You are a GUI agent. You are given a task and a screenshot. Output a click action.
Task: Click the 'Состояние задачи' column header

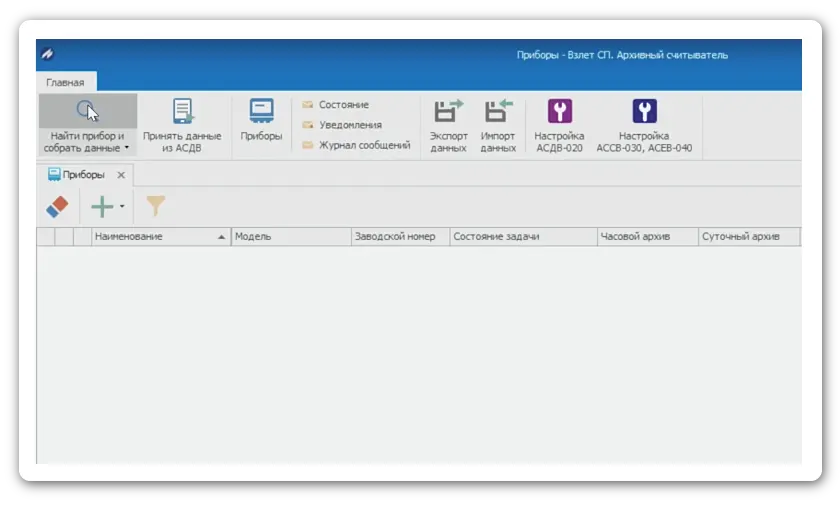tap(496, 237)
